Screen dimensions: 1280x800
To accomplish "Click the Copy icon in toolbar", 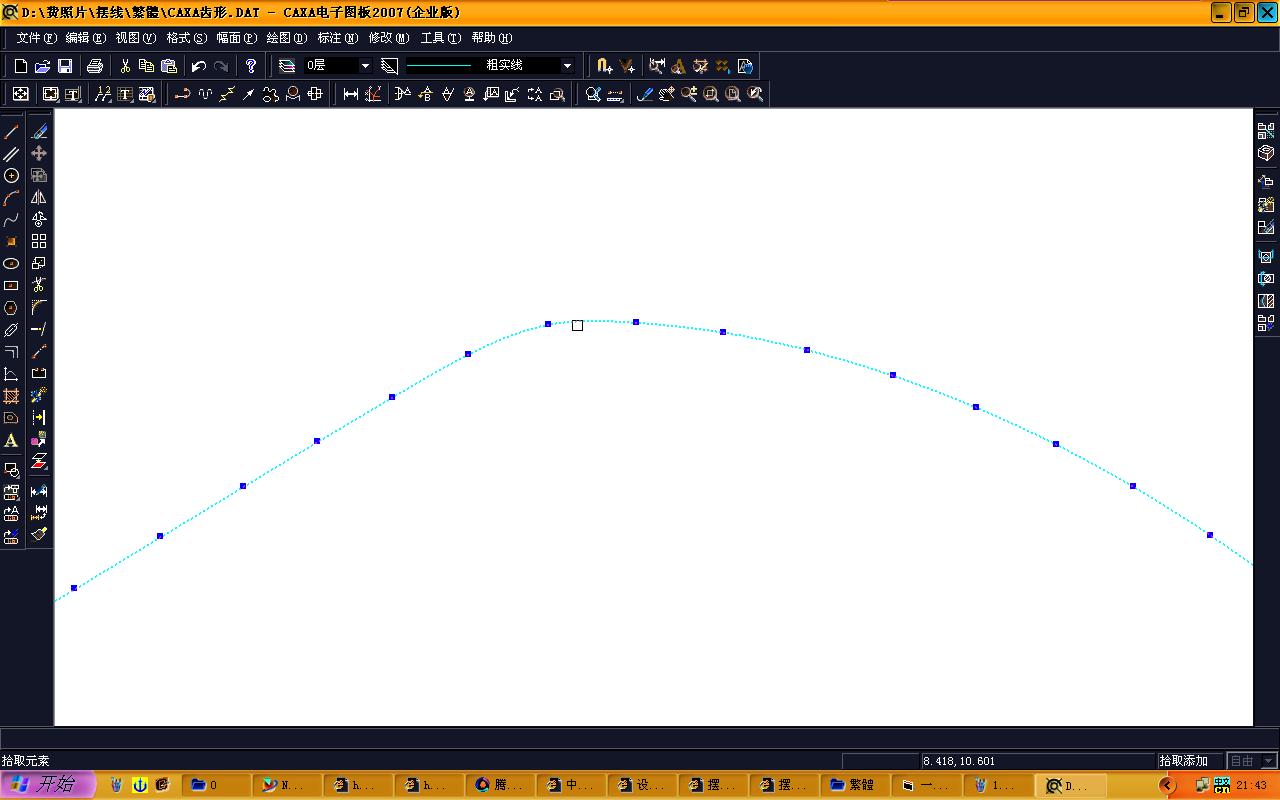I will point(147,66).
